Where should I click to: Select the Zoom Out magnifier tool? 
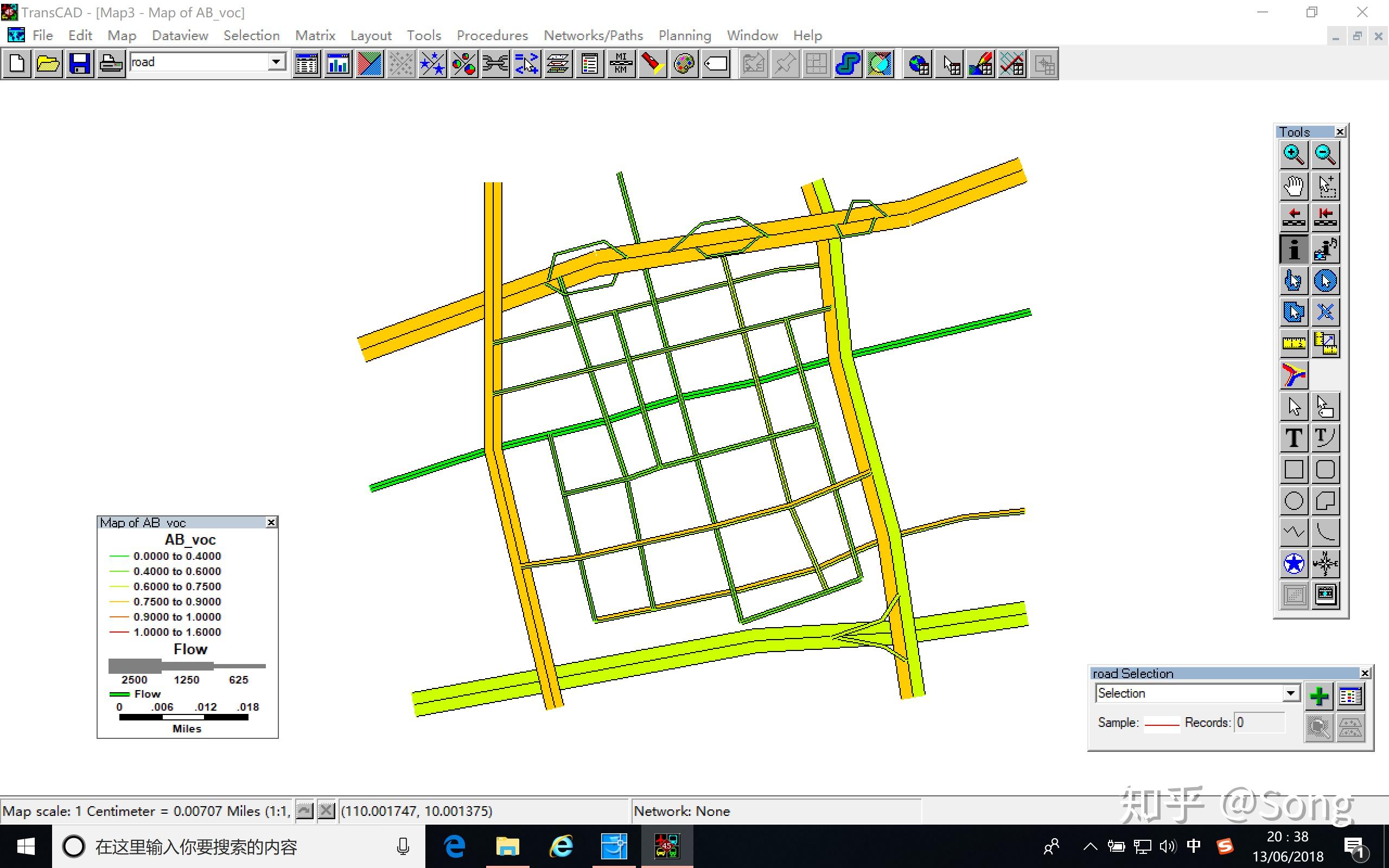coord(1326,155)
